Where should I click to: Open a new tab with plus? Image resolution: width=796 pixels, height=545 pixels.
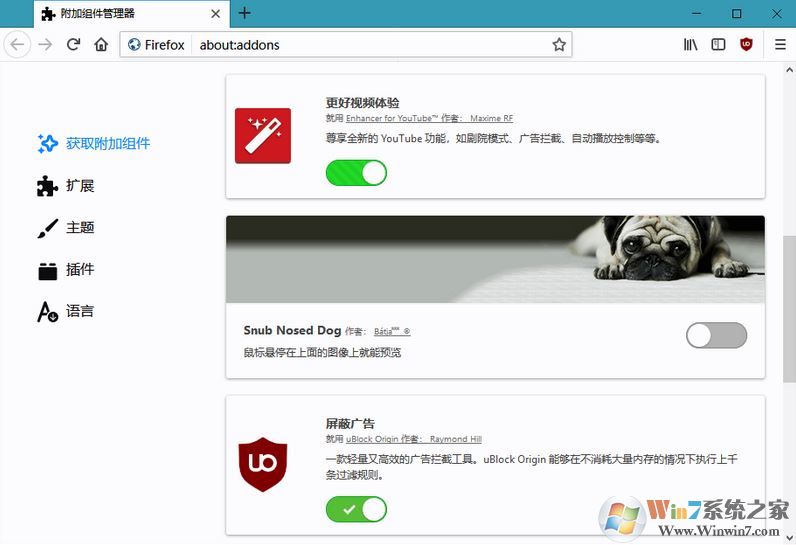tap(245, 13)
